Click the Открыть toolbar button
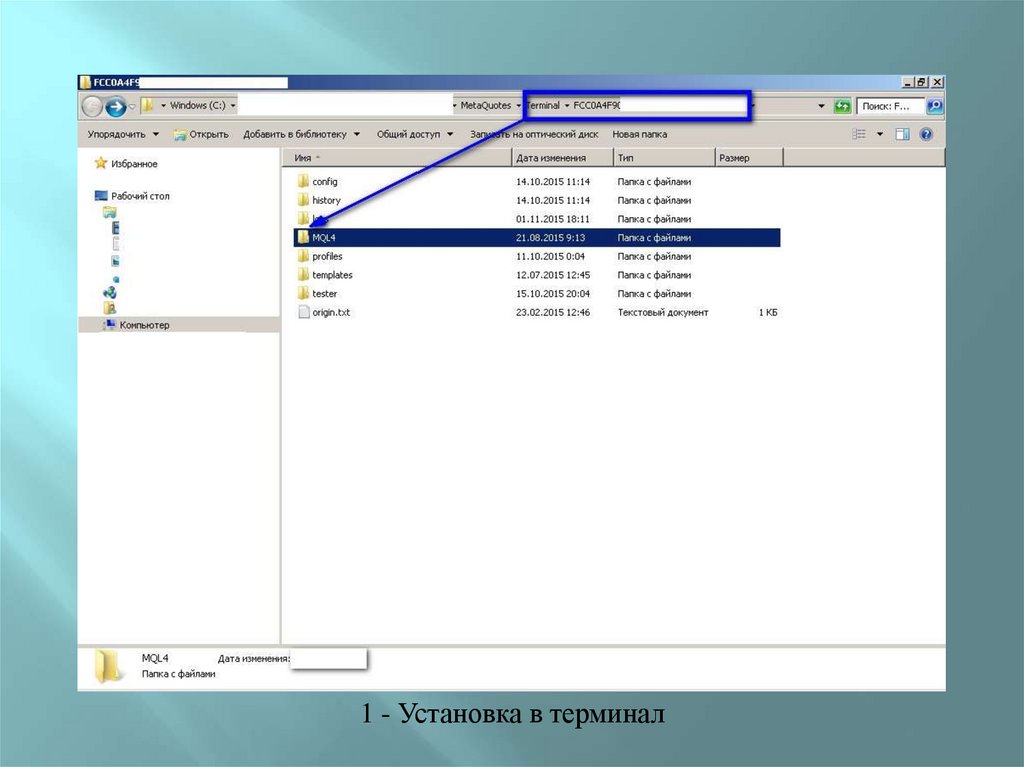 201,135
